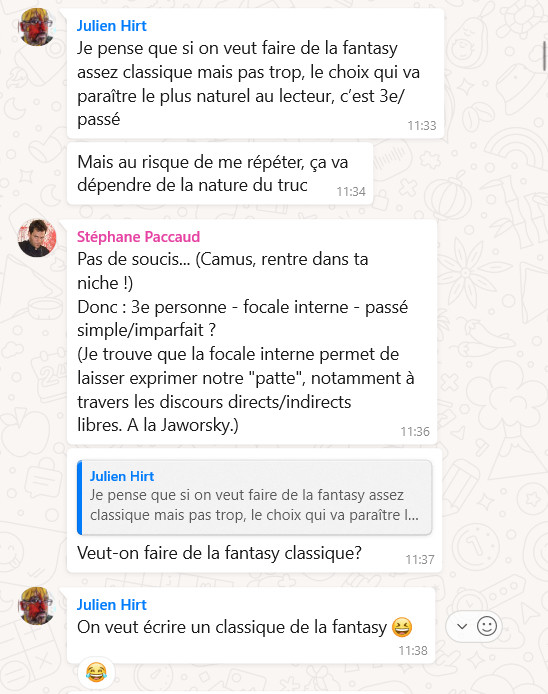The height and width of the screenshot is (694, 548).
Task: Click the chat scrollbar thumb
Action: click(x=545, y=56)
